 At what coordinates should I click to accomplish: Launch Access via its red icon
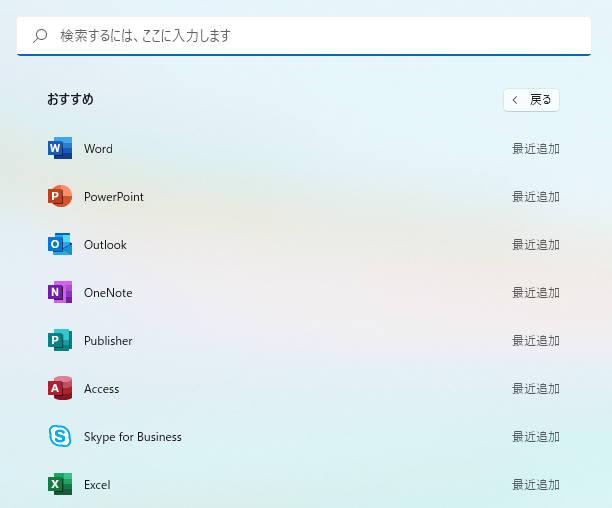coord(60,388)
